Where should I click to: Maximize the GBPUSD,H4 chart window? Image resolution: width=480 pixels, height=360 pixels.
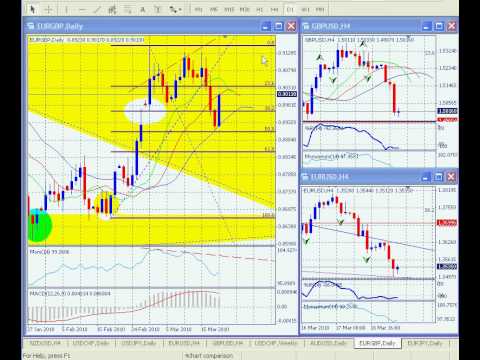[x=439, y=26]
